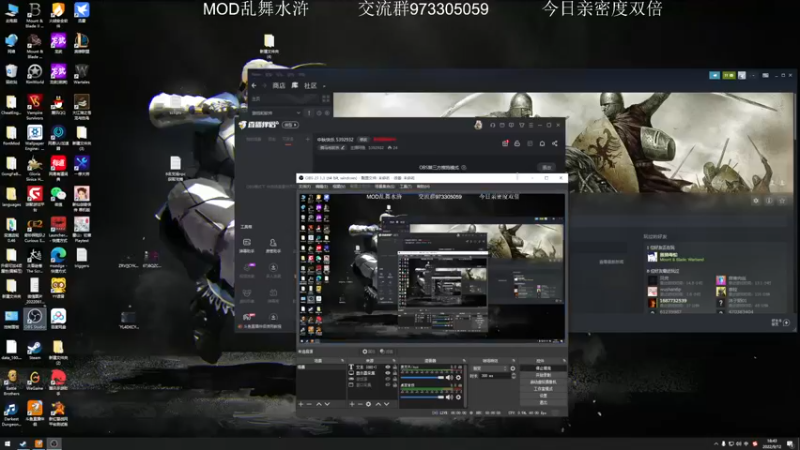Open the Steam desktop shortcut
The height and width of the screenshot is (450, 800).
pos(35,349)
